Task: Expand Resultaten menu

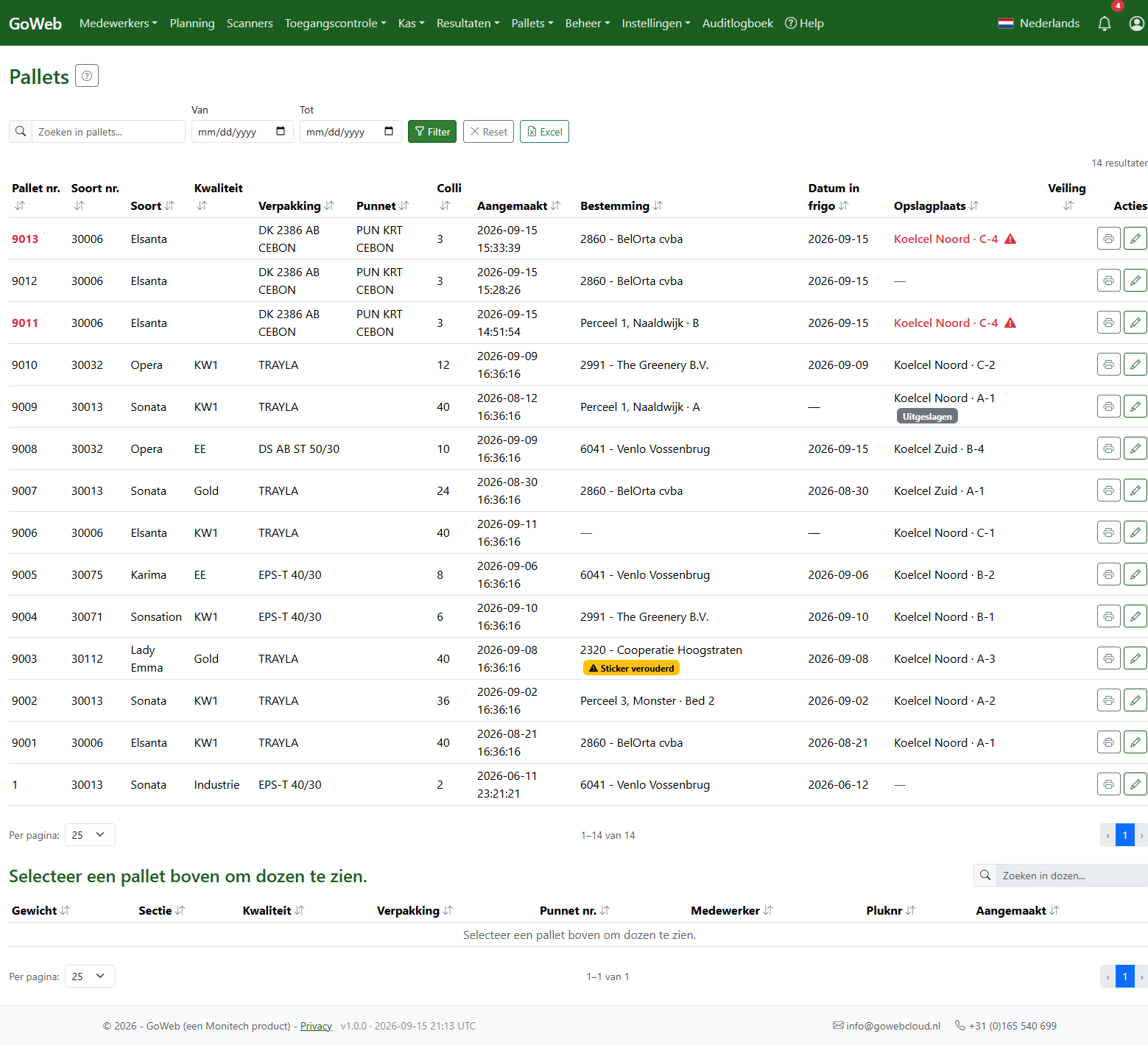Action: [x=468, y=24]
